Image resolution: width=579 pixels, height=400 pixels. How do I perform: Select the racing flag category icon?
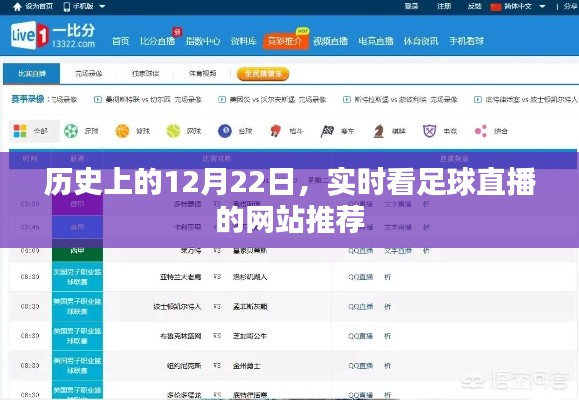327,131
